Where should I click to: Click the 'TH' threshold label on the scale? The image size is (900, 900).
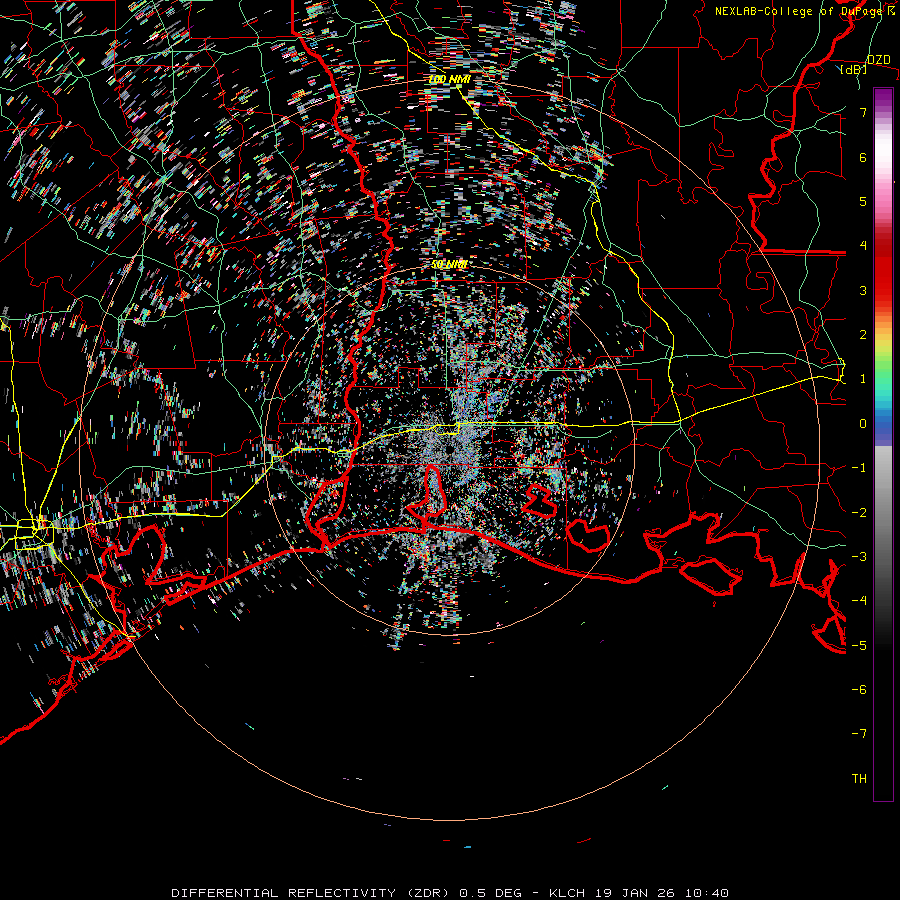(x=859, y=779)
